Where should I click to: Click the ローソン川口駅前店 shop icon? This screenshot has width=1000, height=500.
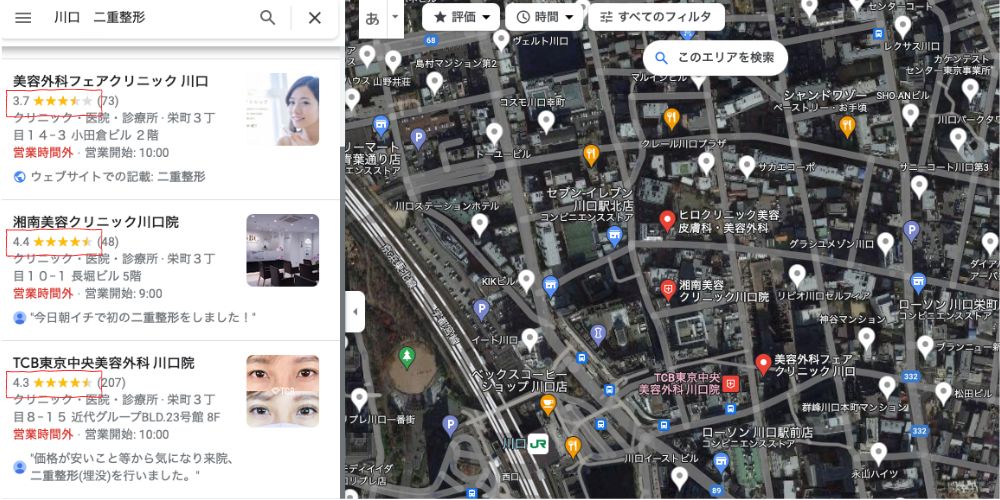[721, 461]
